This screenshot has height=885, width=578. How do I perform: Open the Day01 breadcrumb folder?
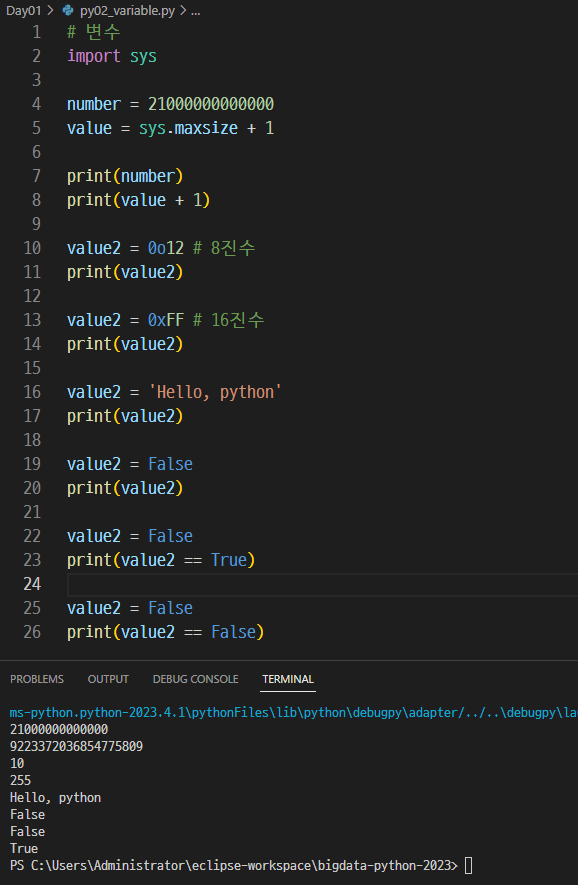tap(24, 11)
